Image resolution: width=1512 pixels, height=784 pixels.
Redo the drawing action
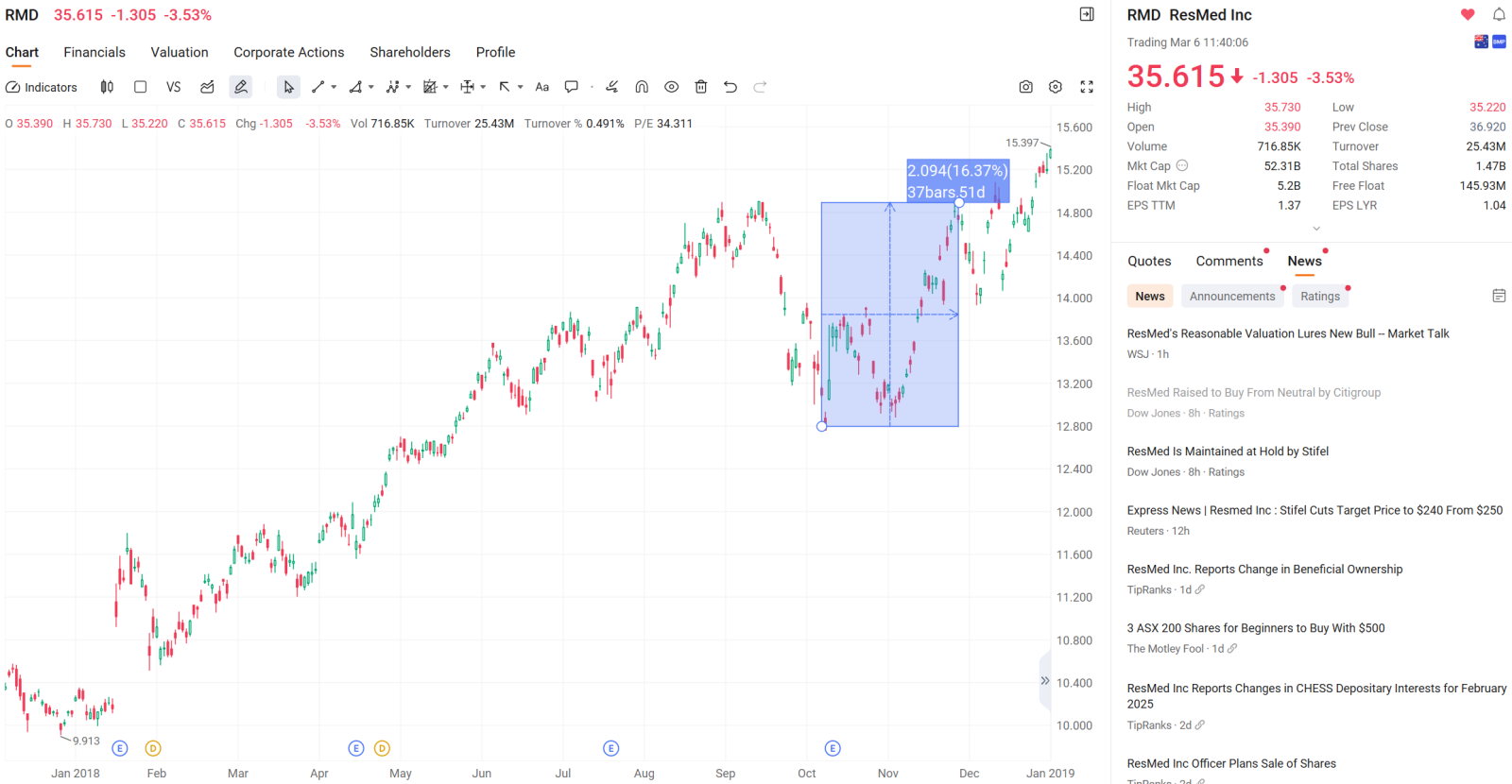pos(760,87)
